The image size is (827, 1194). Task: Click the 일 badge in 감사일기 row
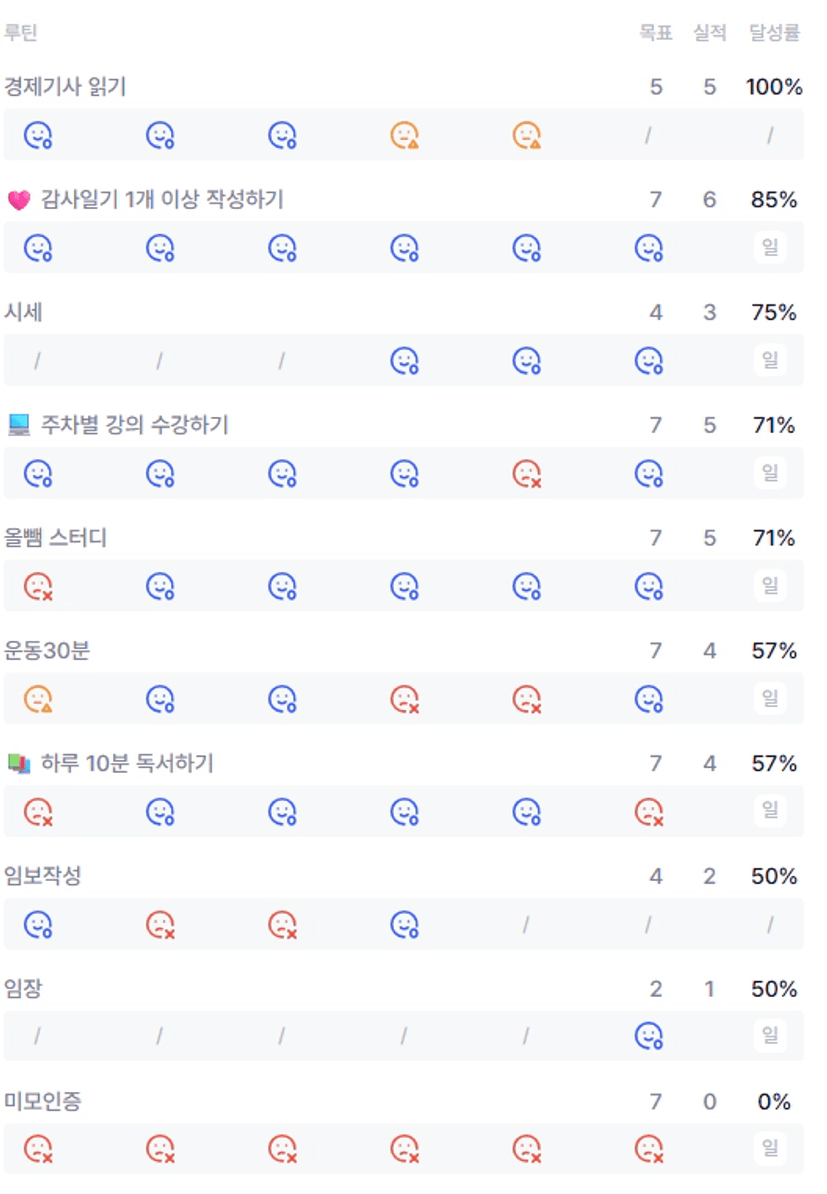770,247
